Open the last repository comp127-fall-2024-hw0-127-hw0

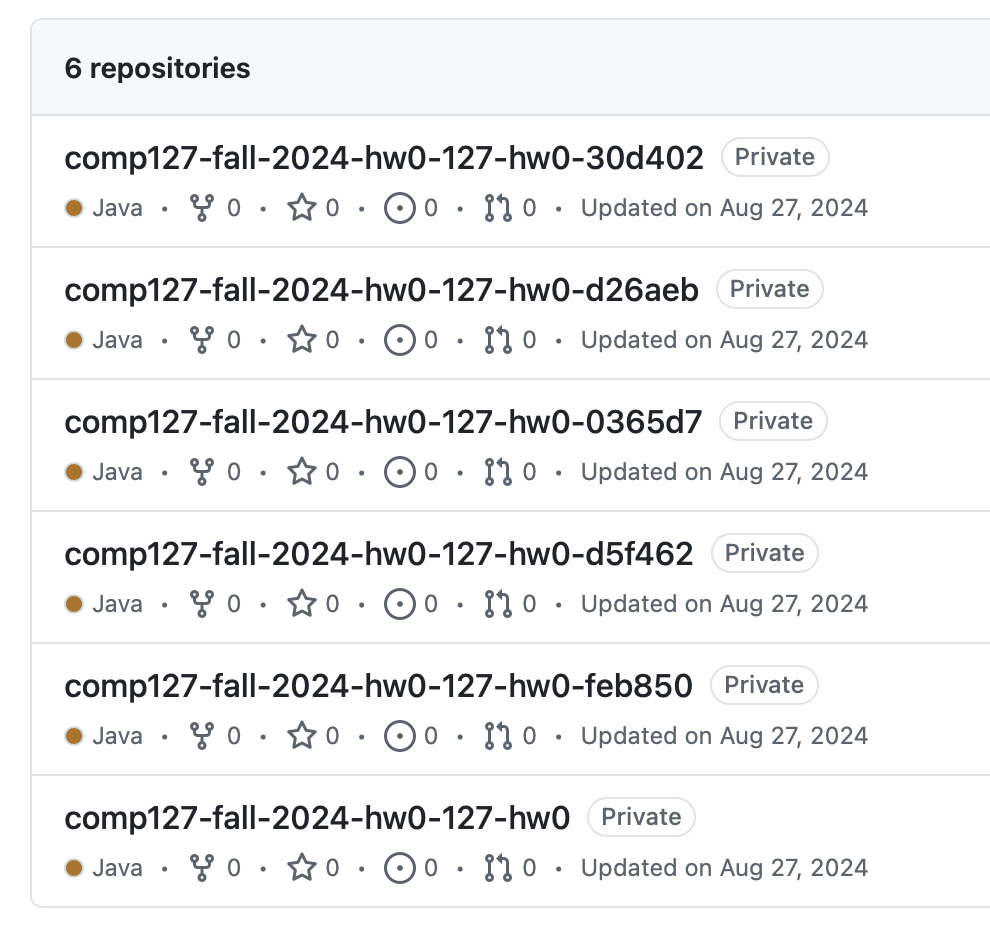(317, 818)
